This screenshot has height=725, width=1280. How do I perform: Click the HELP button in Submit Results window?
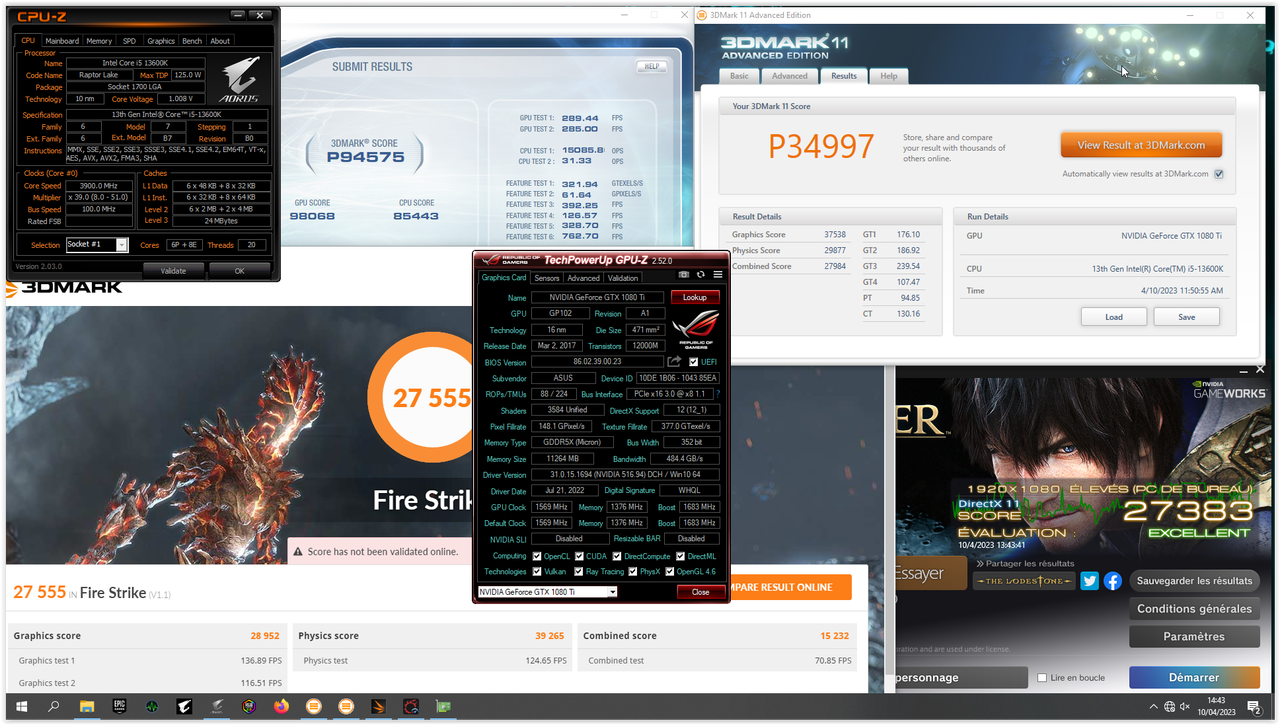(652, 67)
